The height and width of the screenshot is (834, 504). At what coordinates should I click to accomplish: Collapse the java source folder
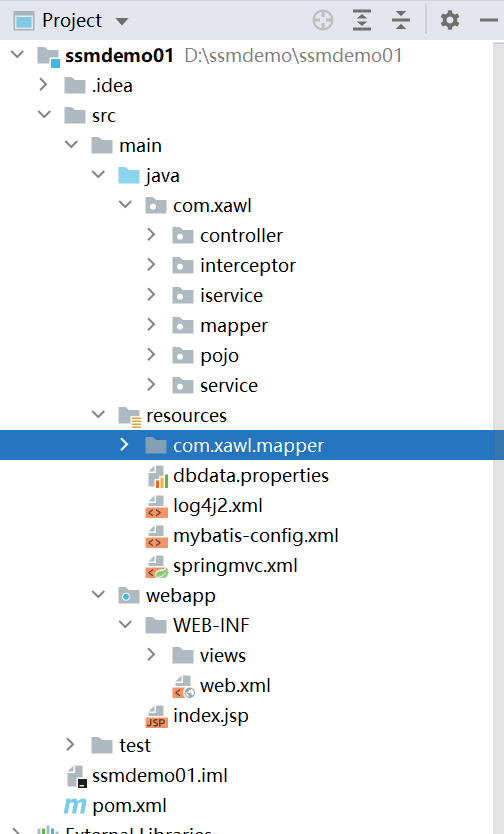[98, 174]
